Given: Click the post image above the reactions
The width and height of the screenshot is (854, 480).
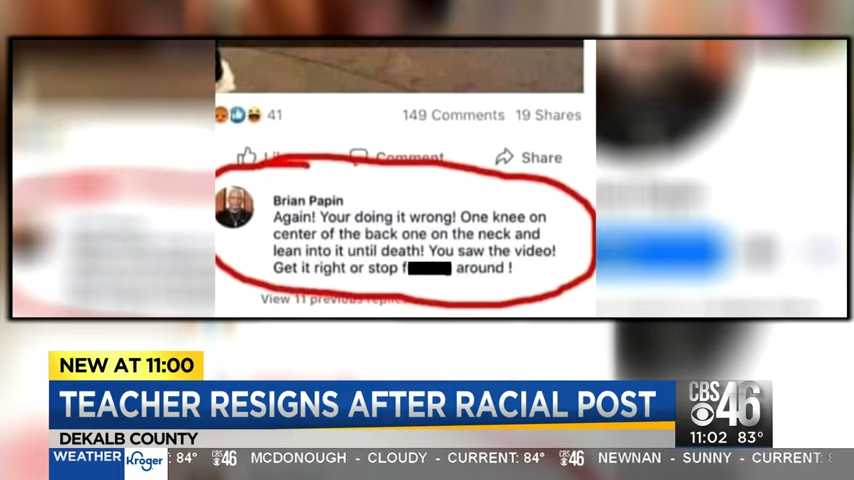Looking at the screenshot, I should 399,69.
